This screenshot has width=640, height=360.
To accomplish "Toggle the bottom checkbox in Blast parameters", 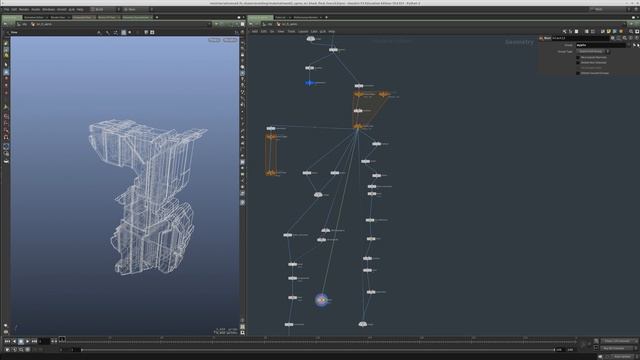I will [x=578, y=73].
